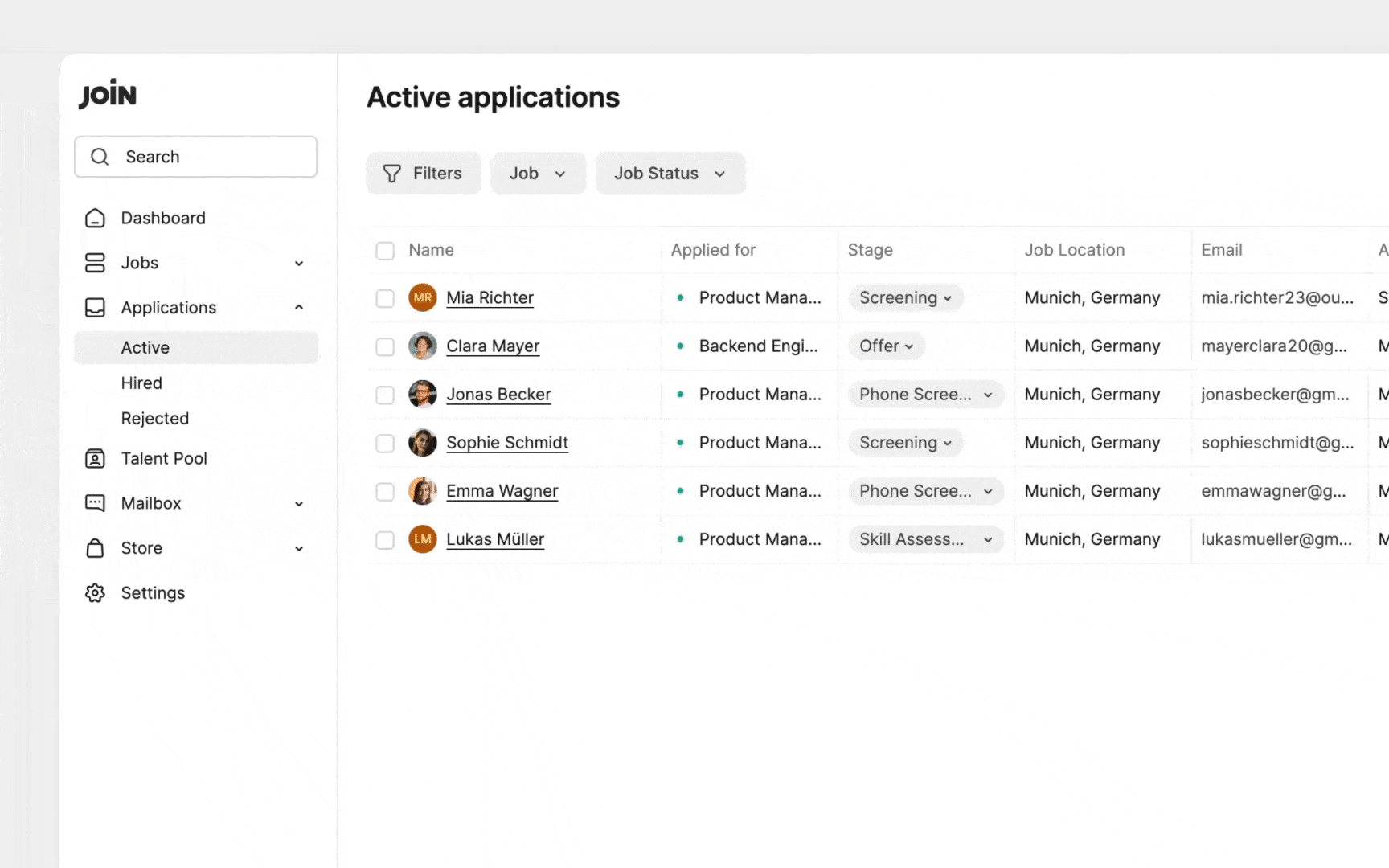Click Lukas Müller's orange LM avatar
This screenshot has height=868, width=1389.
422,539
